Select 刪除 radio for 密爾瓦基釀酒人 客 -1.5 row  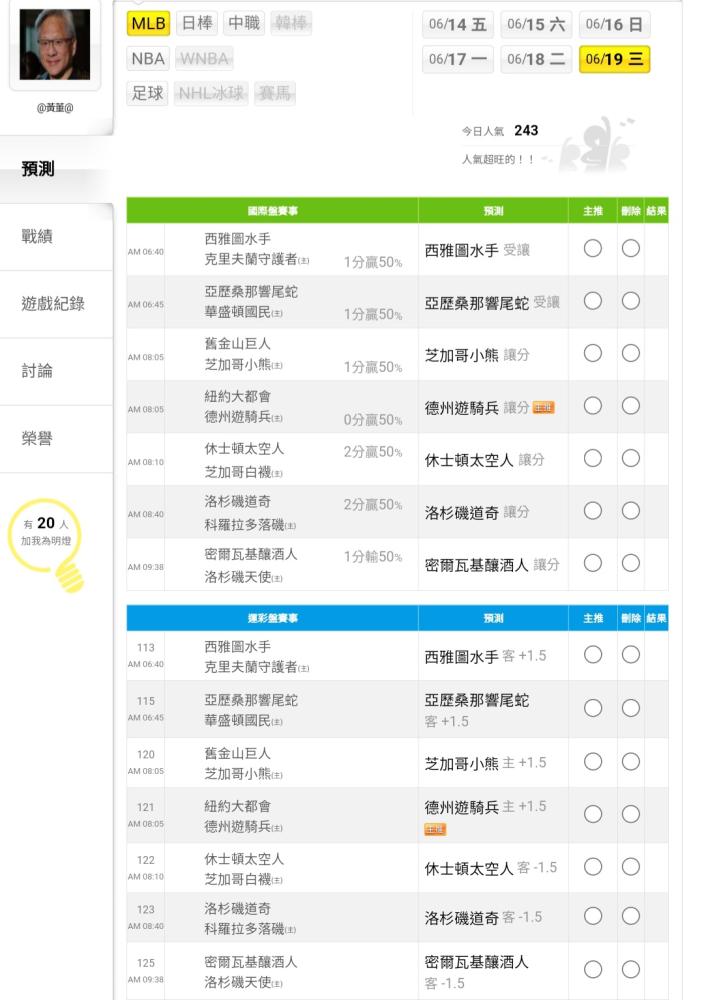630,969
